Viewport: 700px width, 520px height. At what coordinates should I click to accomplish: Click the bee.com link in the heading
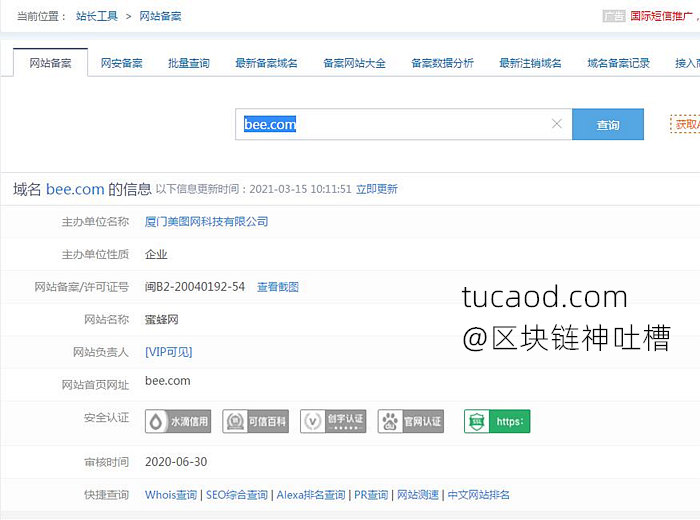(75, 189)
